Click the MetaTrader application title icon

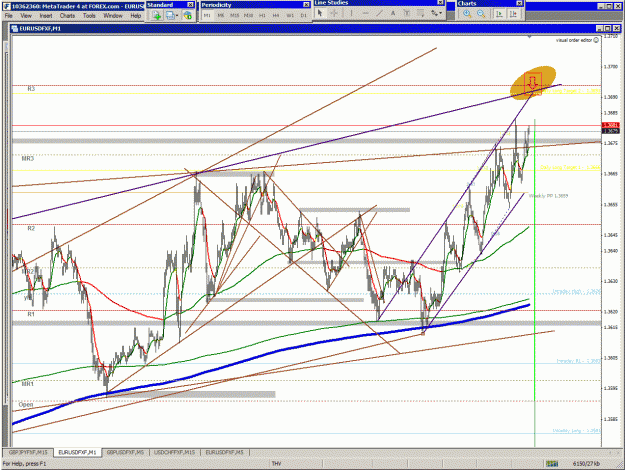pyautogui.click(x=7, y=6)
